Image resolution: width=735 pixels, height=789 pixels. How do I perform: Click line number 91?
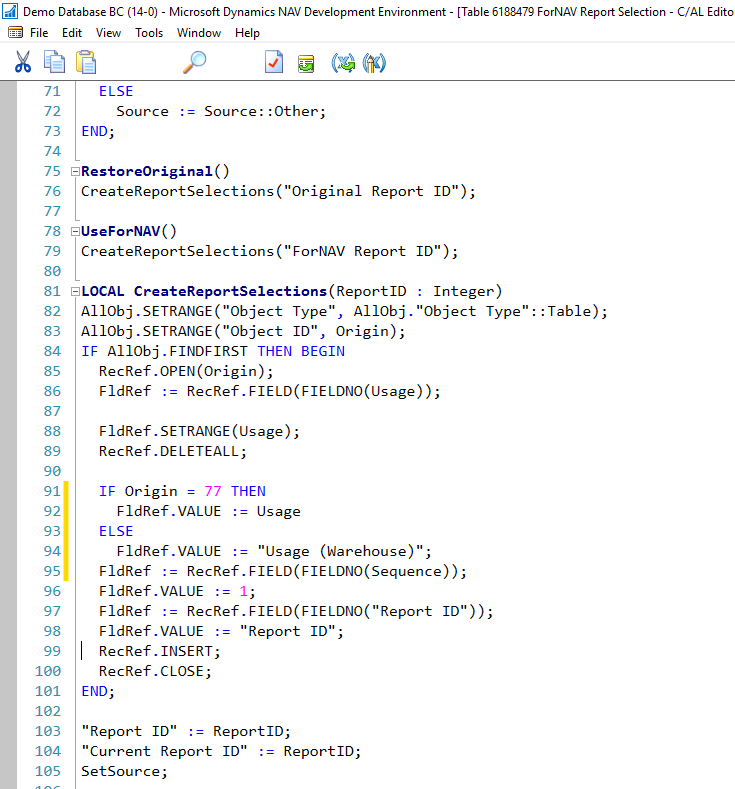pos(52,491)
